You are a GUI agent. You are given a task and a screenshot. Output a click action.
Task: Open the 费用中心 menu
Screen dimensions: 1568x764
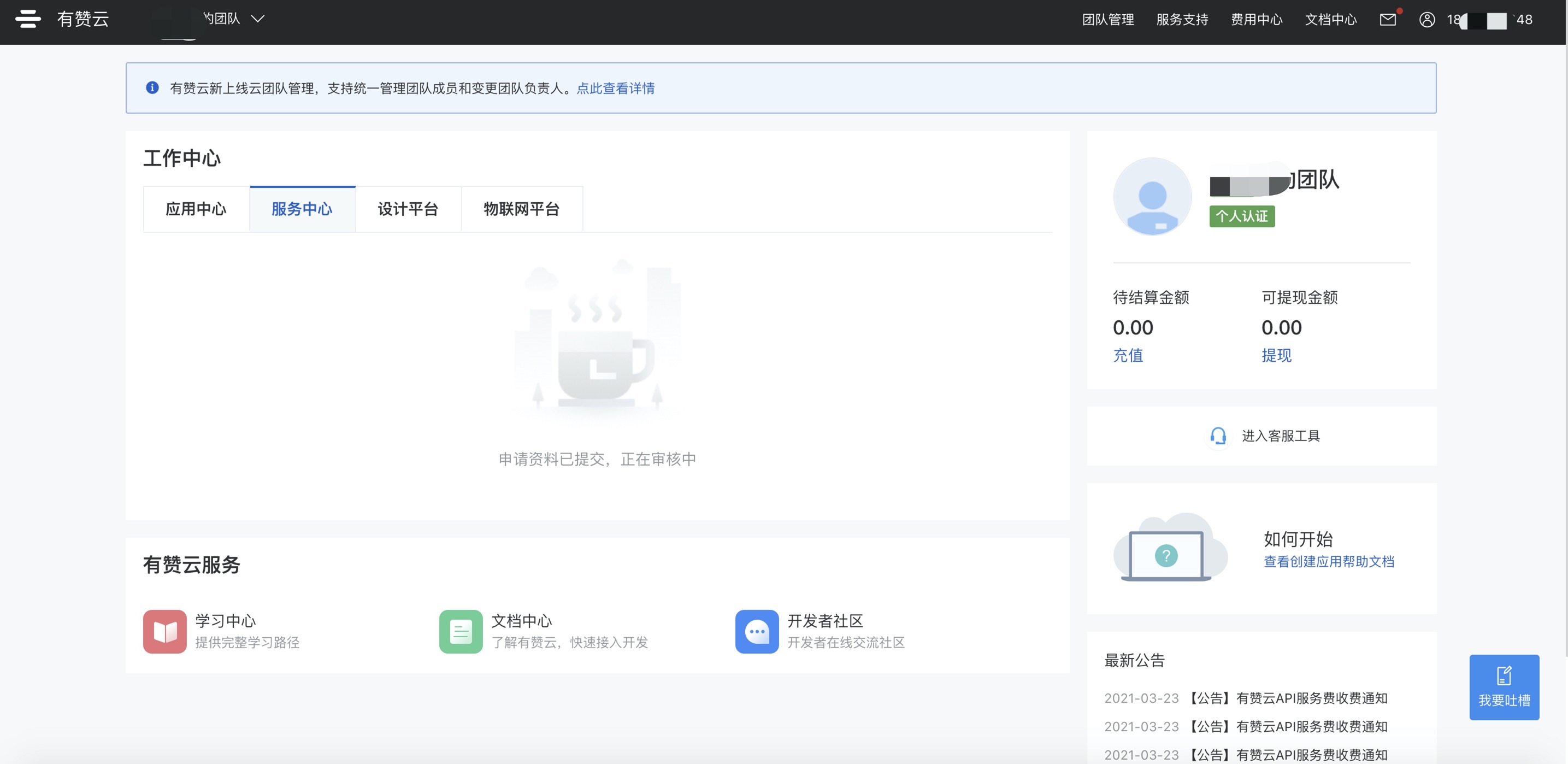[1257, 20]
